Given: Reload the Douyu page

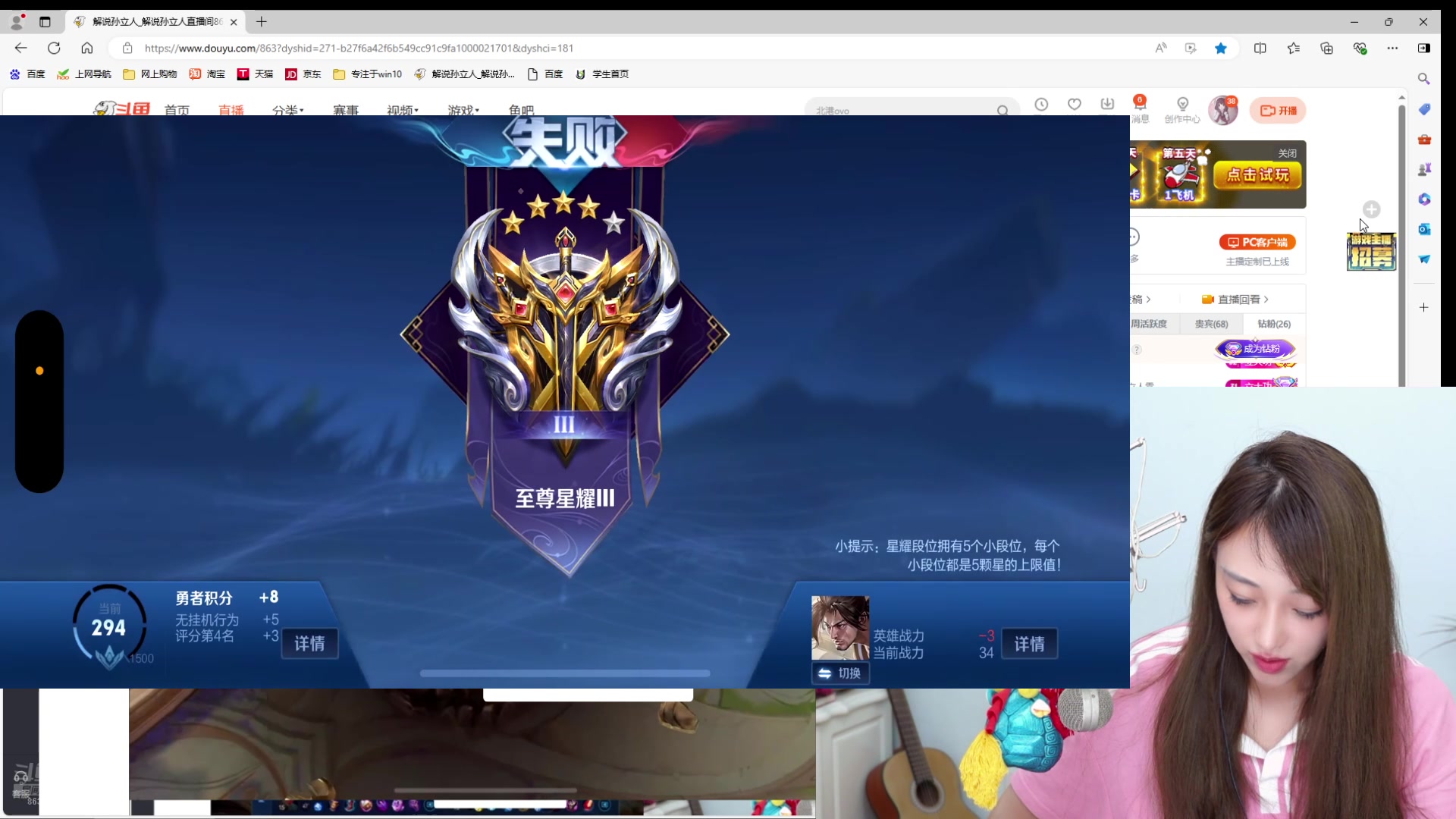Looking at the screenshot, I should coord(54,48).
